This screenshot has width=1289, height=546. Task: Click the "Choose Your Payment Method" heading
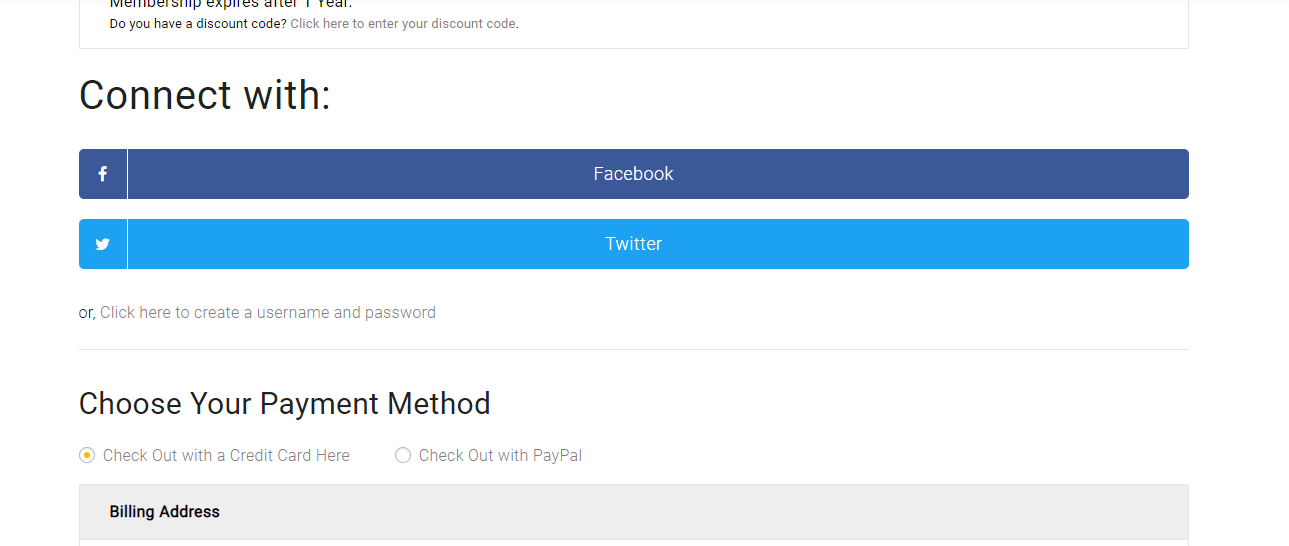tap(285, 403)
